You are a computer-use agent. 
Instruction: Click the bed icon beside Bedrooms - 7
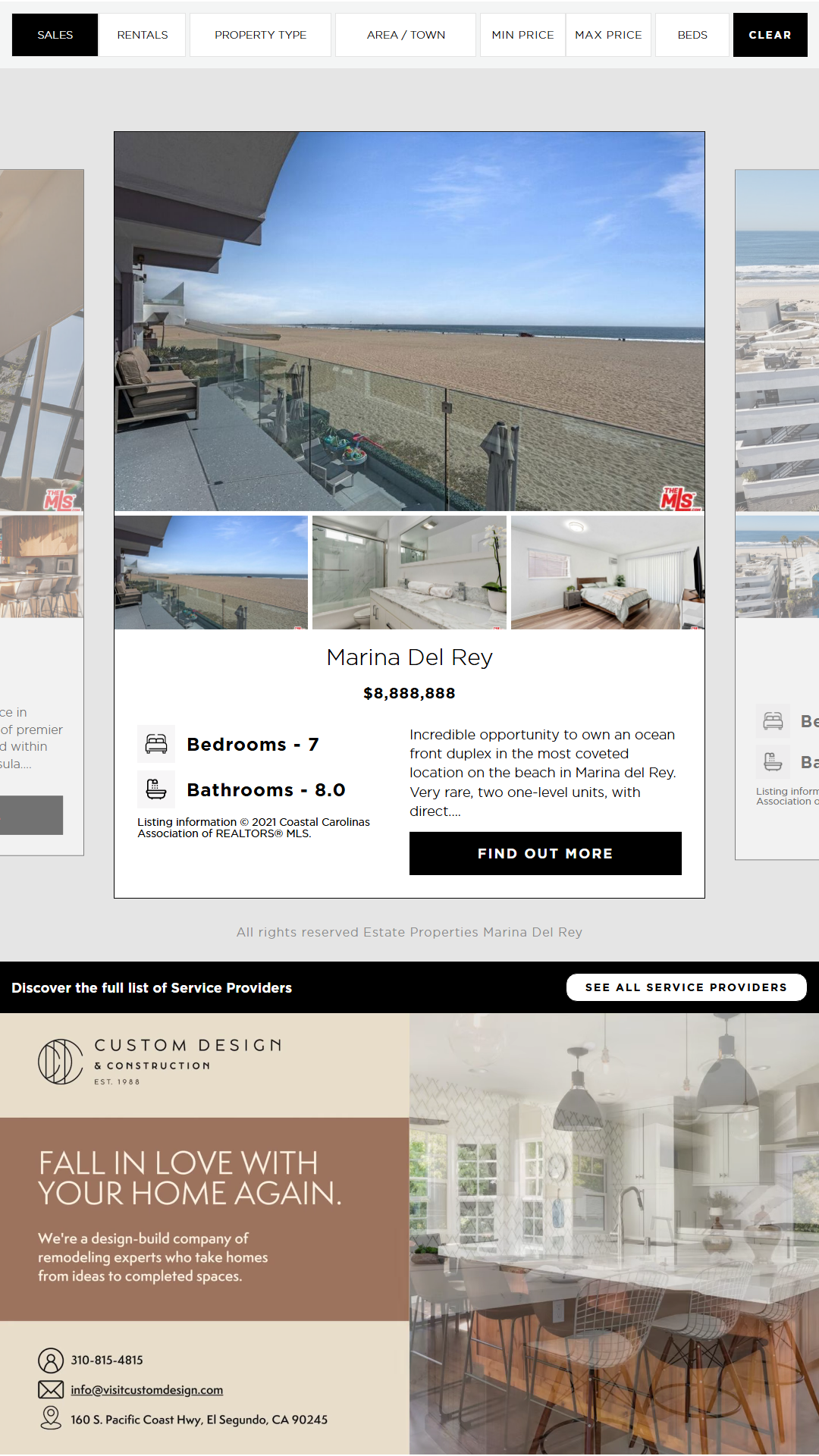point(156,744)
